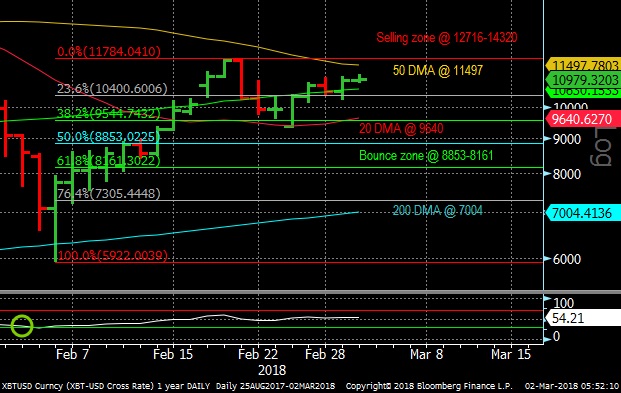This screenshot has height=393, width=621.
Task: Click the 61.8%(8161.3022) Fibonacci label
Action: tap(109, 160)
